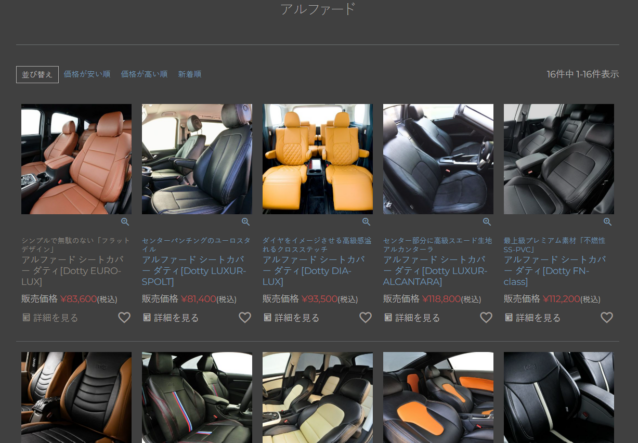Toggle heart for Dotty LUXUR-SPOLT product
This screenshot has width=638, height=443.
tap(245, 318)
